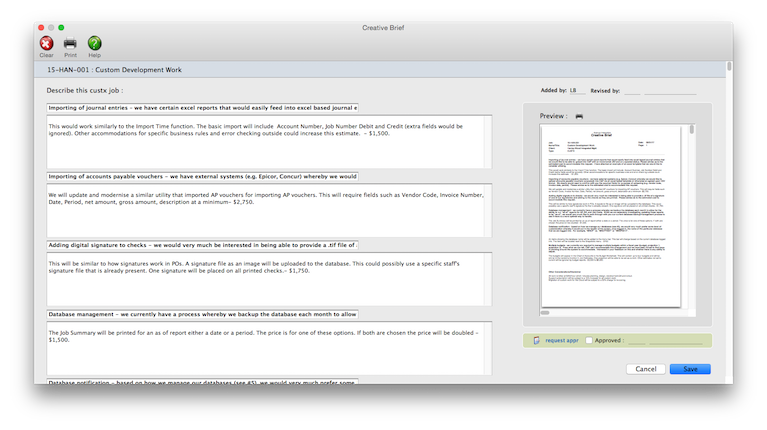Click the request appr link
The image size is (767, 430).
pos(561,340)
